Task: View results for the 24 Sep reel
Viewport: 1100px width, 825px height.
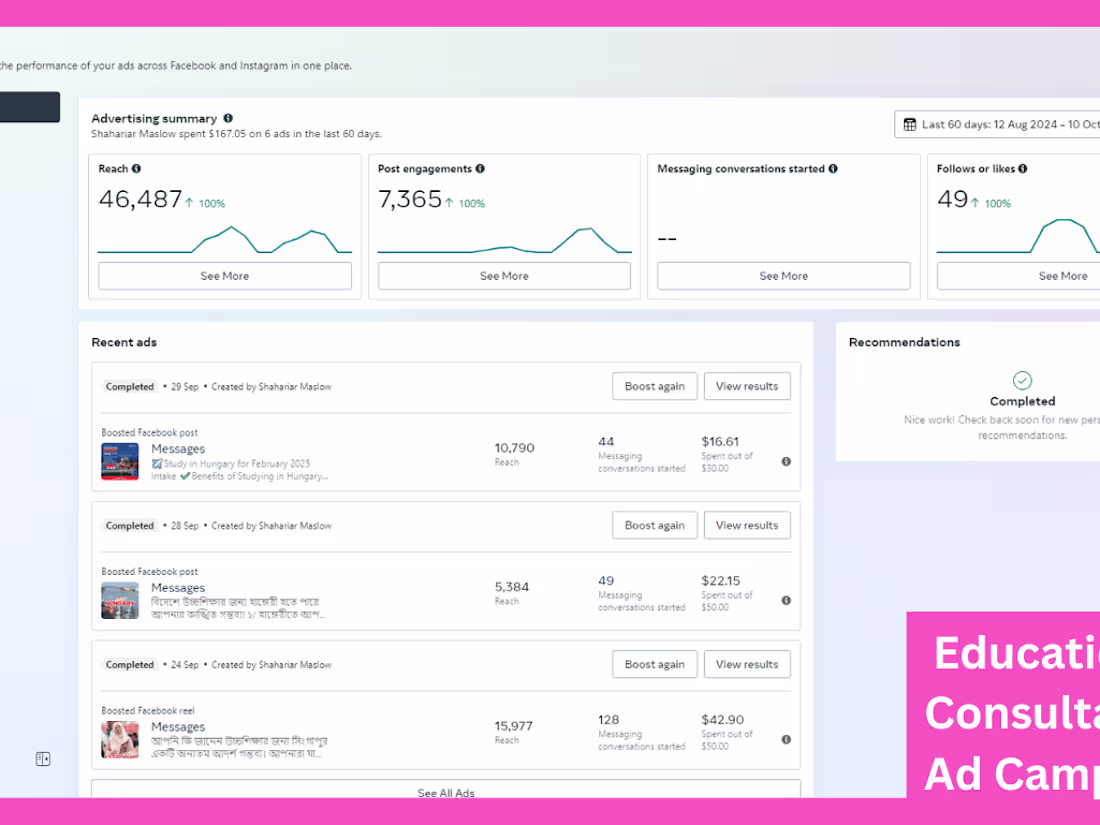Action: click(747, 664)
